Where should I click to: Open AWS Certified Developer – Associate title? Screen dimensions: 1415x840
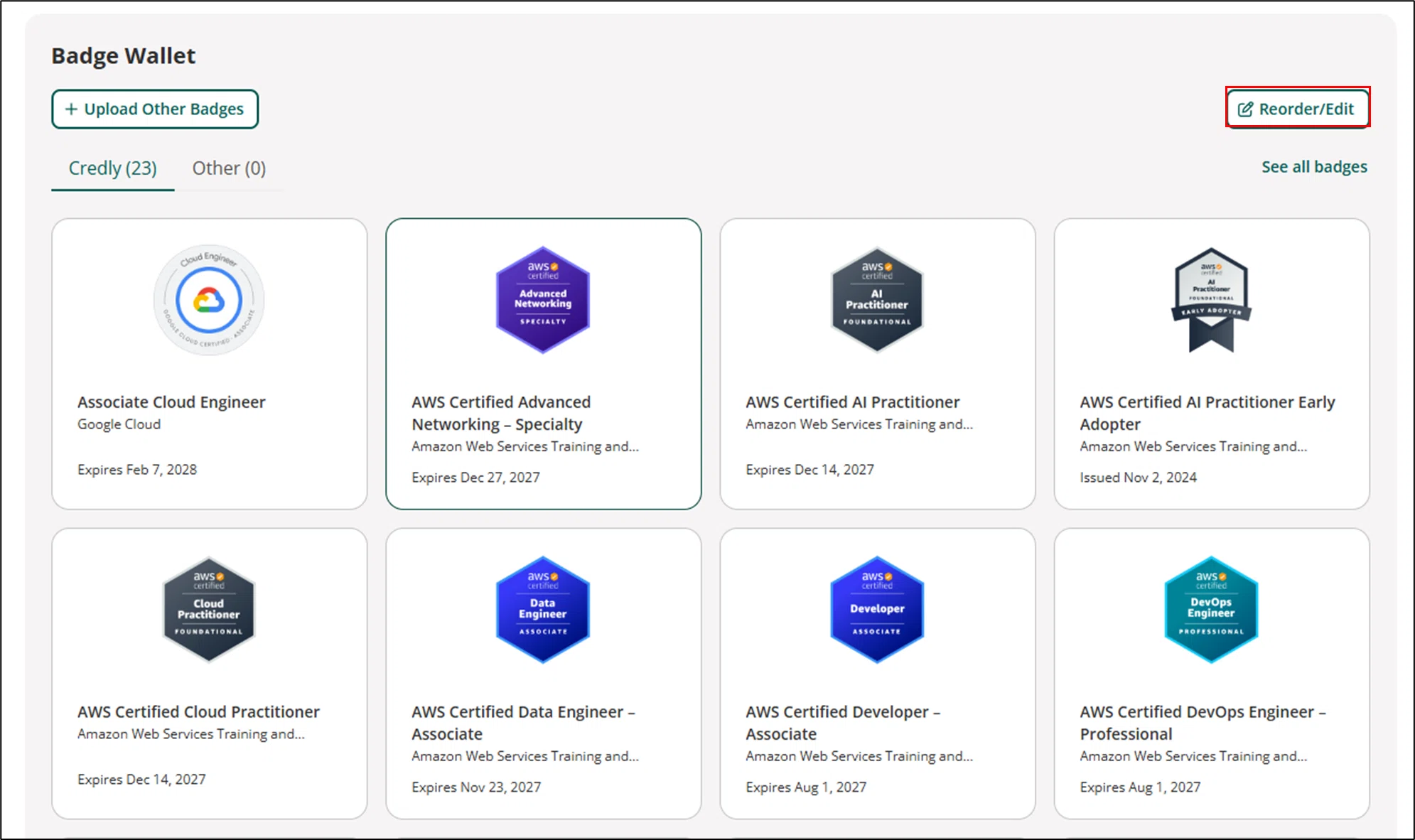(843, 723)
